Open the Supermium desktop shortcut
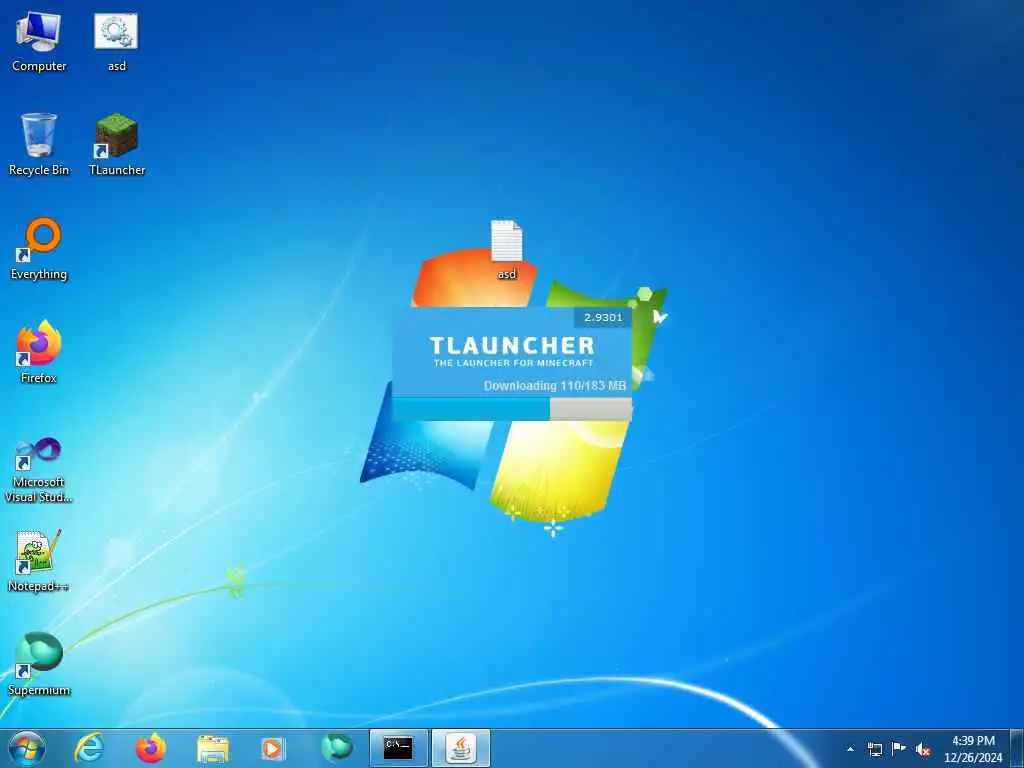 tap(39, 664)
